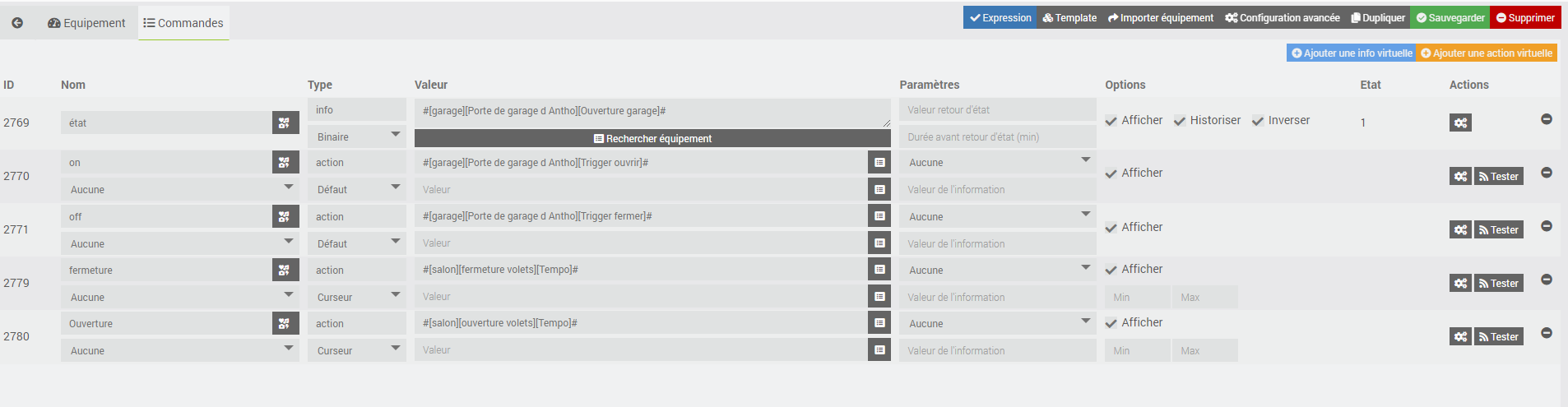Open the Curseur subtype dropdown for fermeture
Viewport: 1568px width, 407px height.
coord(357,297)
